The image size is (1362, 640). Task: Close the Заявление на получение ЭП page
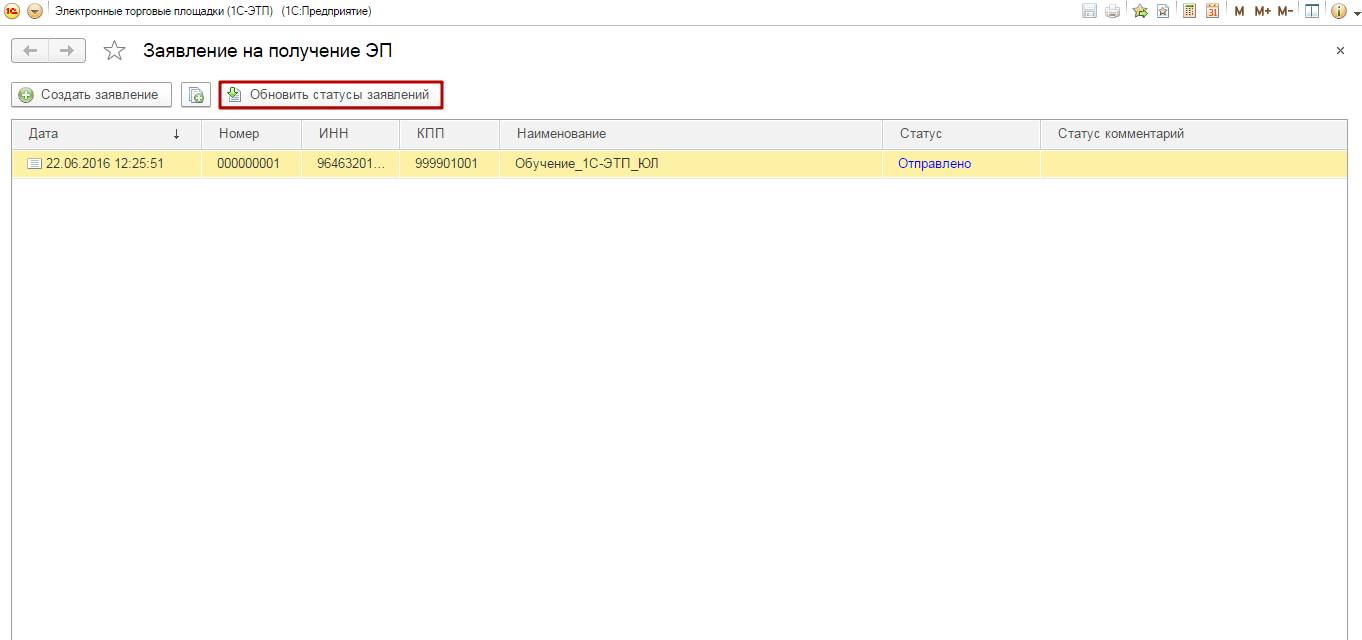(1340, 50)
